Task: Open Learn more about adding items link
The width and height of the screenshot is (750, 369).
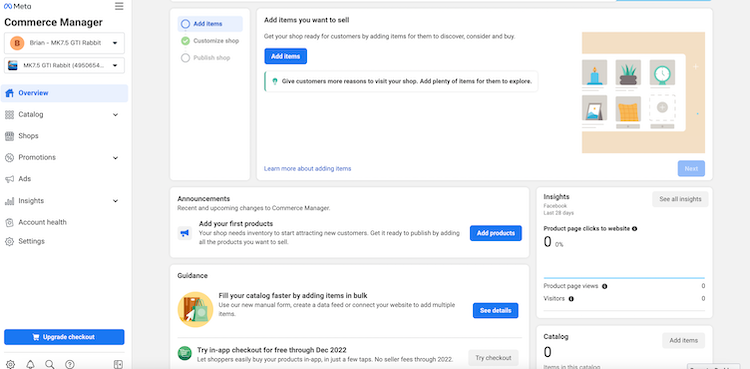Action: coord(308,168)
